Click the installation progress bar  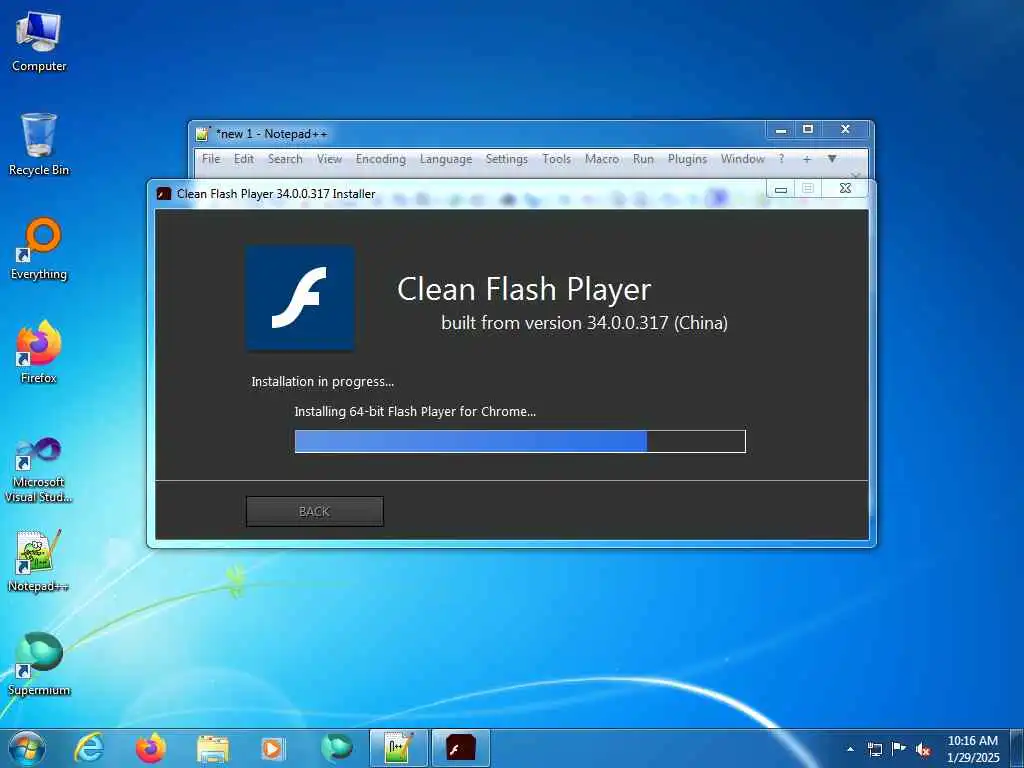pyautogui.click(x=520, y=441)
